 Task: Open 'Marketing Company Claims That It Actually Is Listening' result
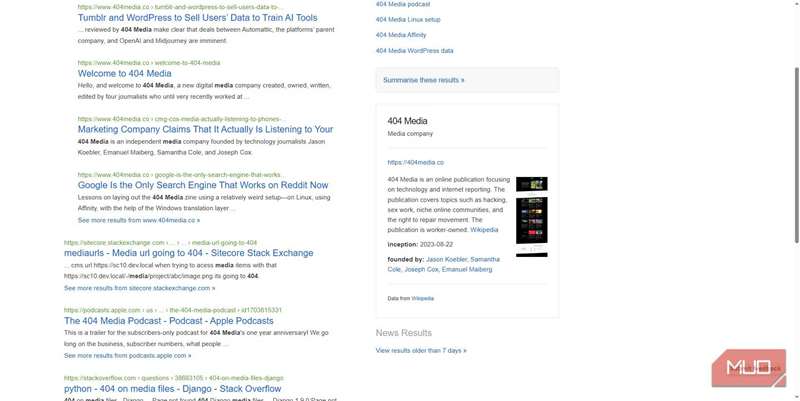(205, 130)
